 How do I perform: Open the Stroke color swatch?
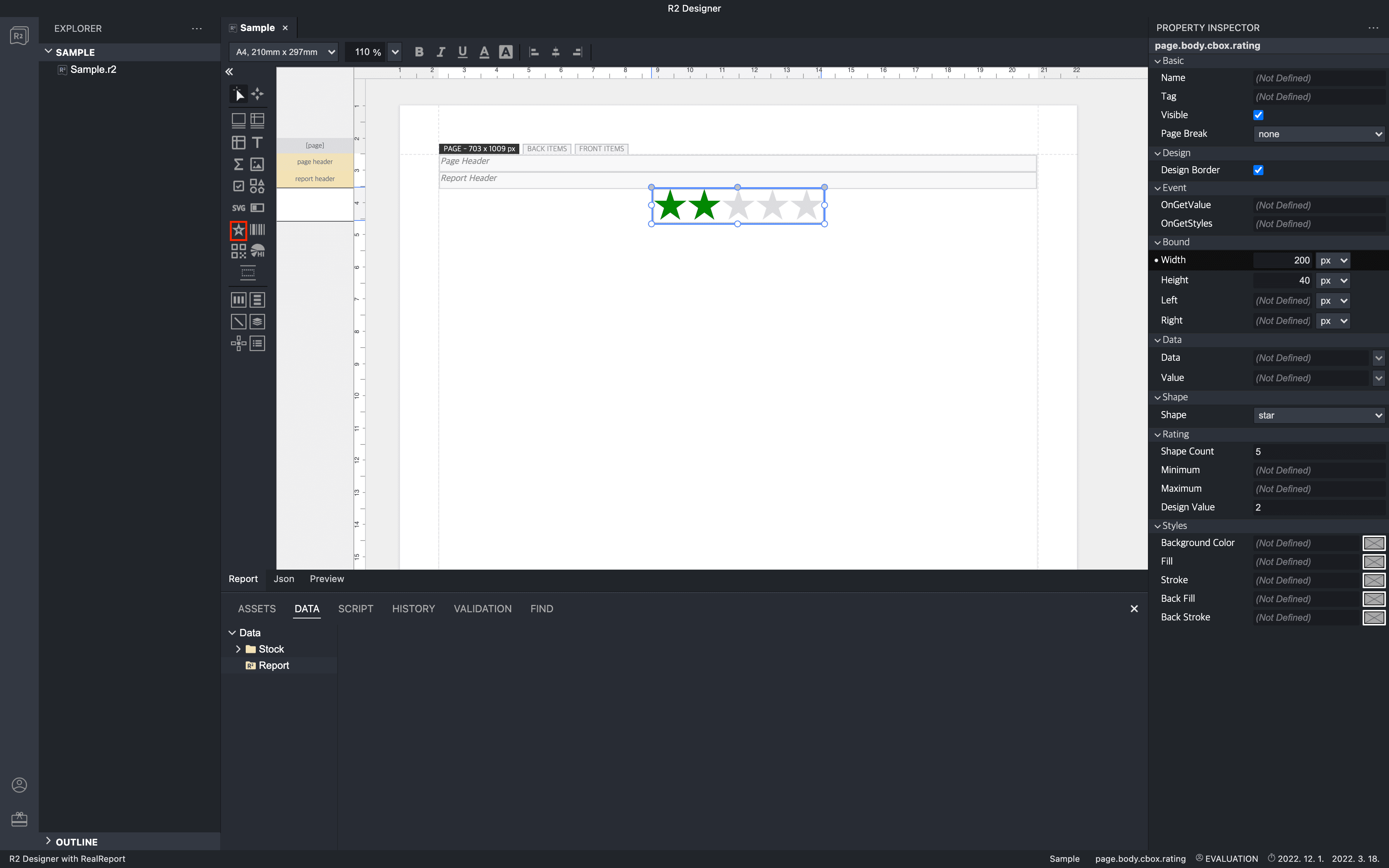[x=1373, y=580]
